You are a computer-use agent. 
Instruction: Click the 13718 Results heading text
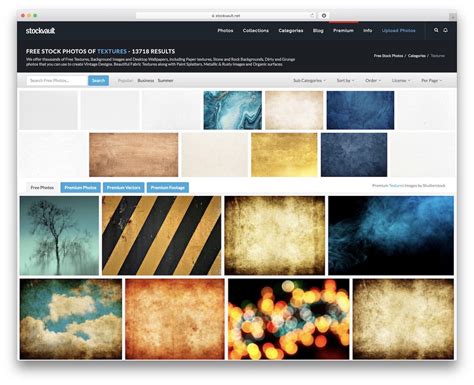click(x=153, y=51)
